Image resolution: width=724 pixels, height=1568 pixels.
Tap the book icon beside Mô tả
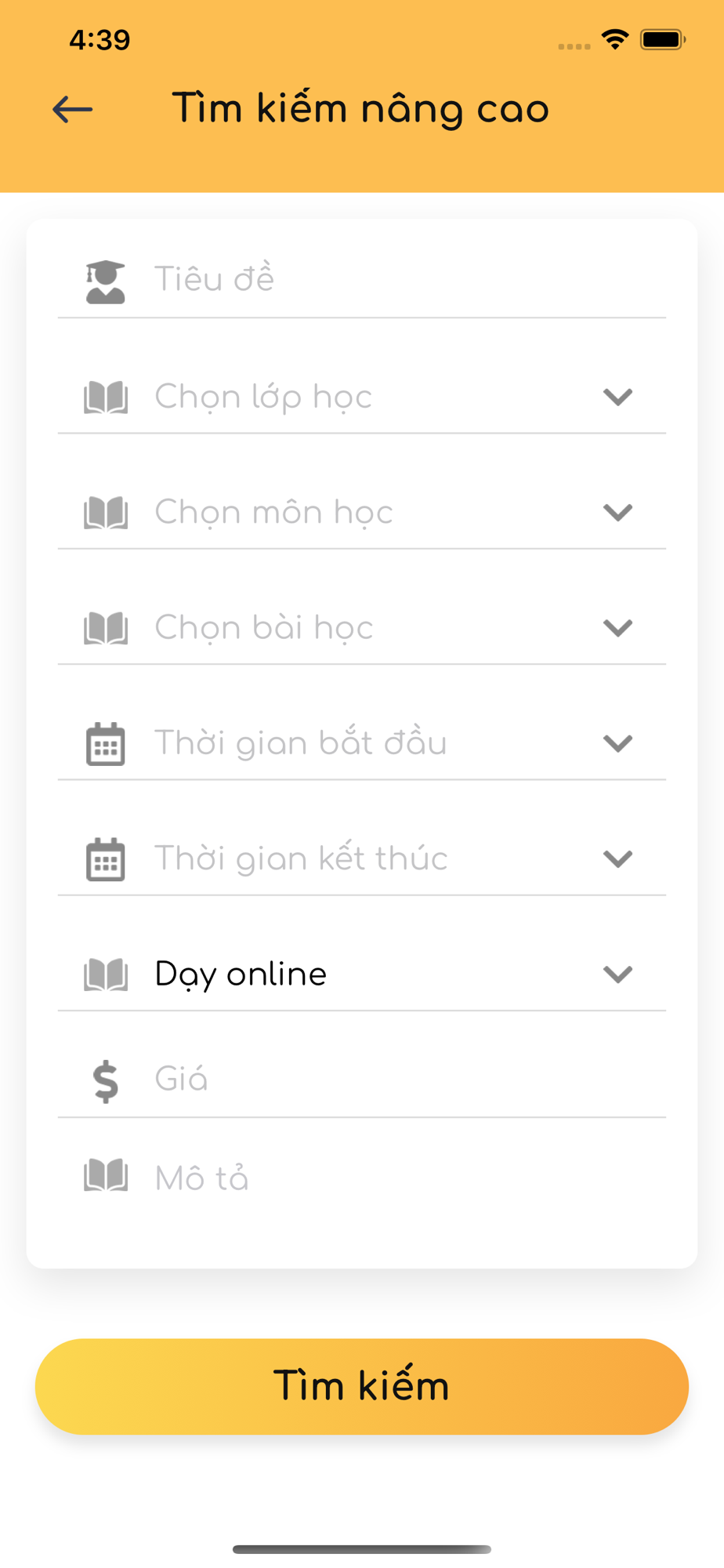[106, 1175]
